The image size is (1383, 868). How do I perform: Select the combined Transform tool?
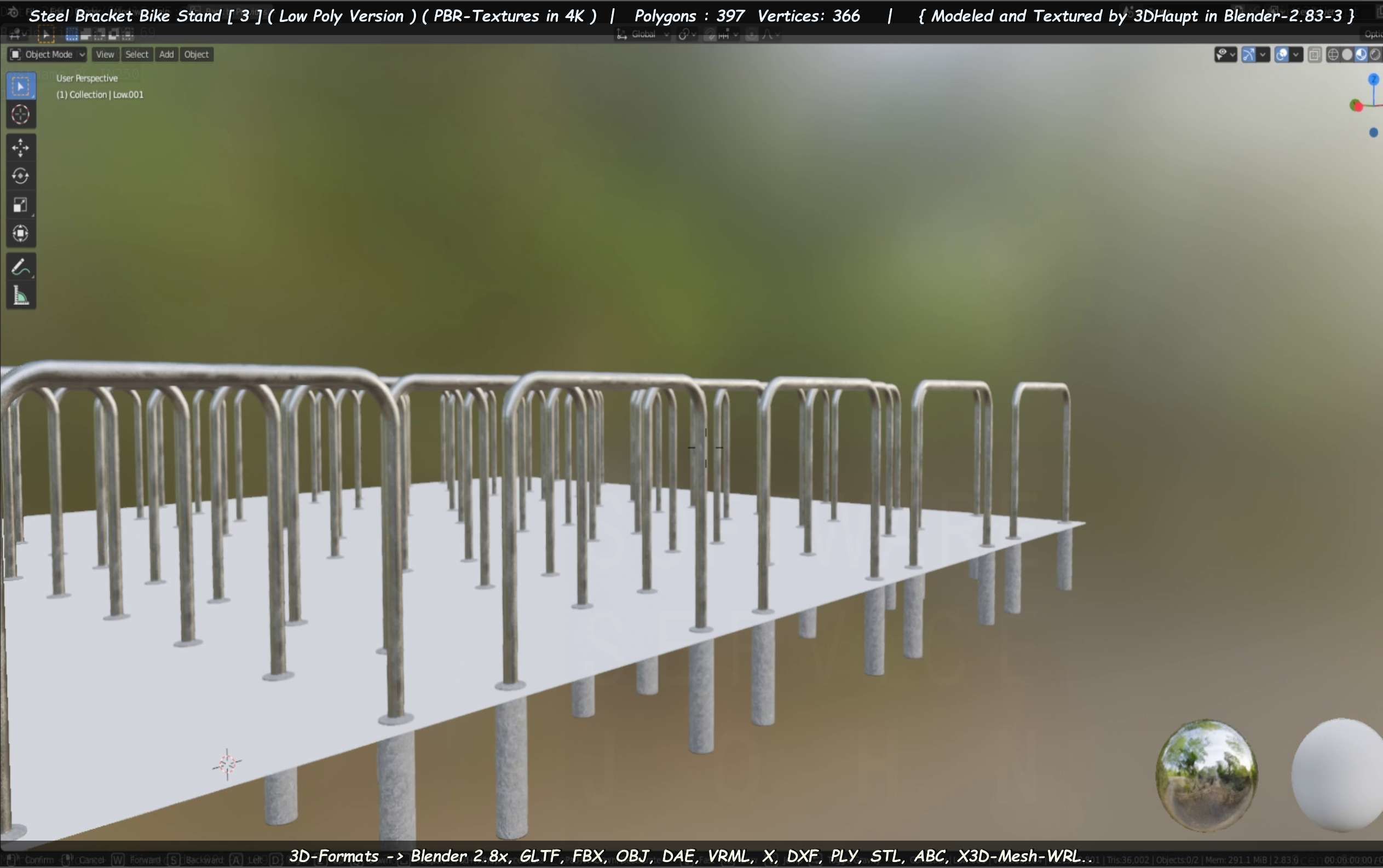[21, 234]
